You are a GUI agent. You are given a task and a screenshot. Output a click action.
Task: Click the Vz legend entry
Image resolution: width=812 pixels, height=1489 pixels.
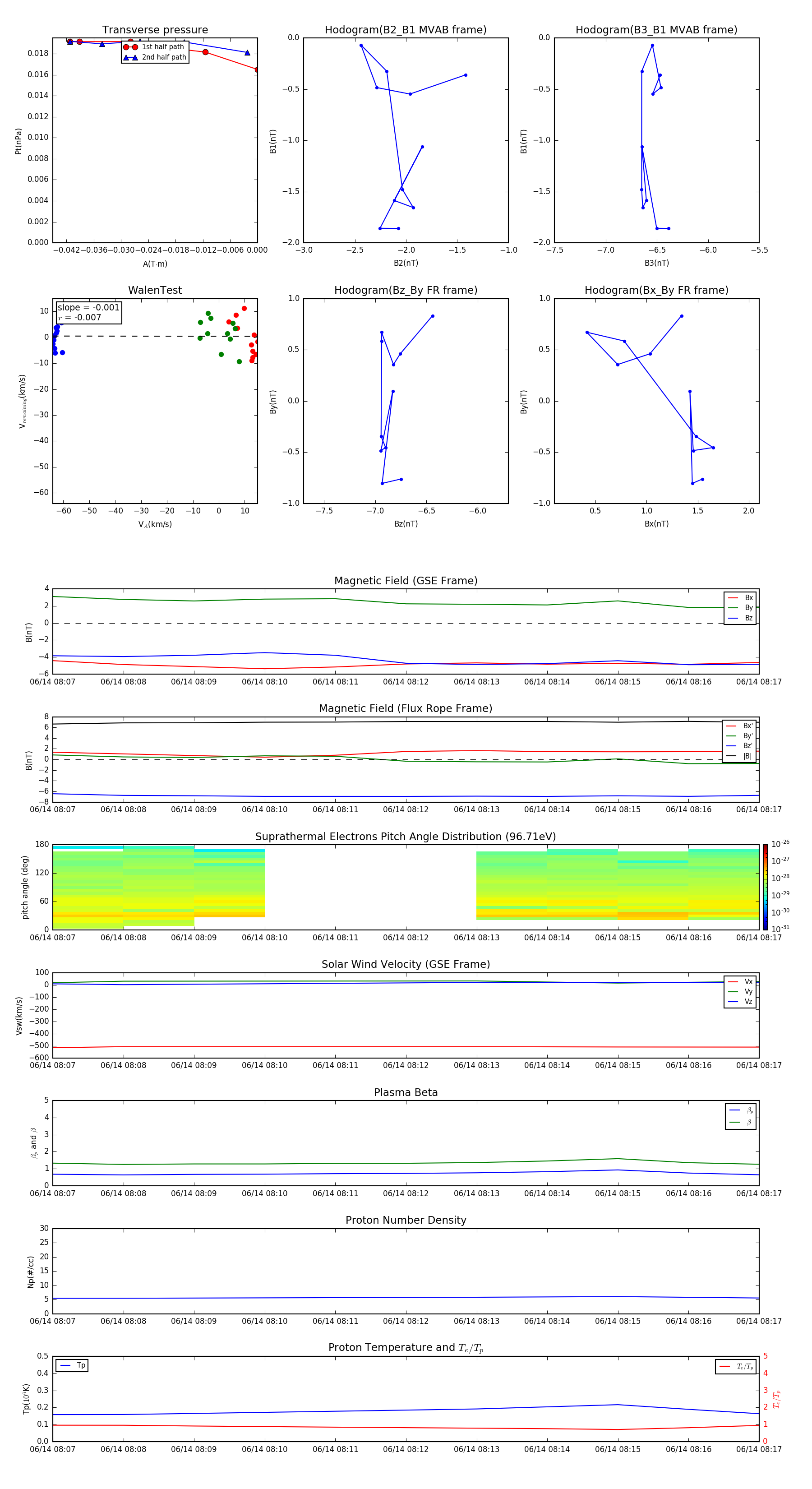point(740,1002)
